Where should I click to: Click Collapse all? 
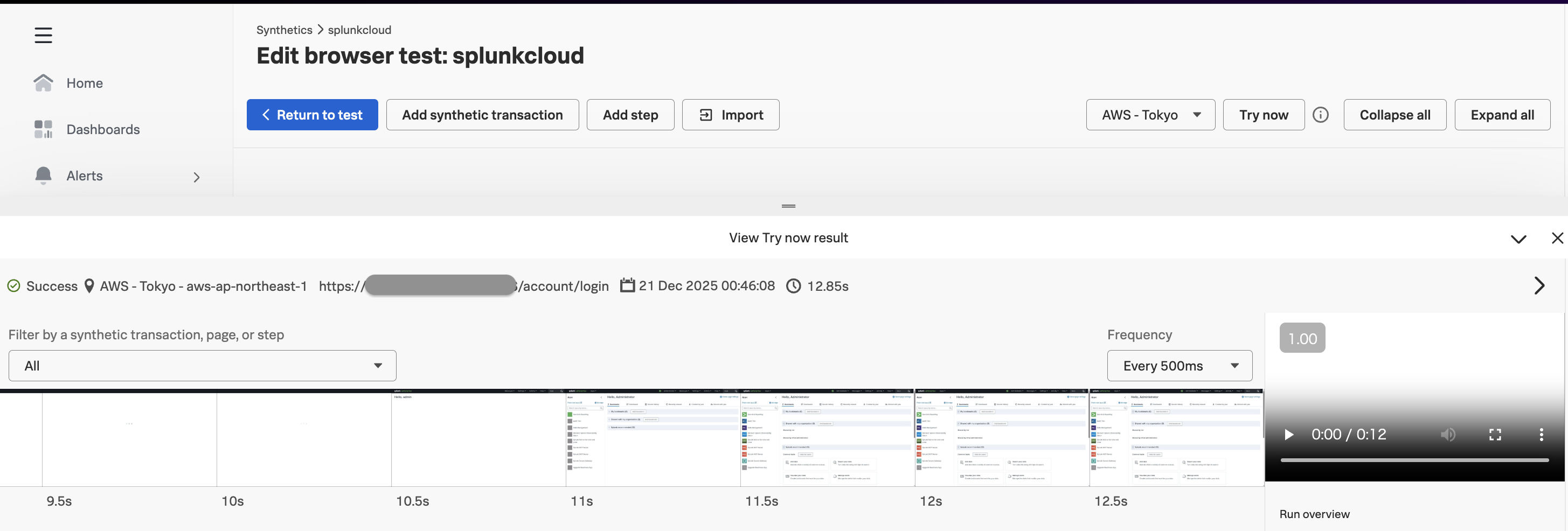click(1394, 114)
